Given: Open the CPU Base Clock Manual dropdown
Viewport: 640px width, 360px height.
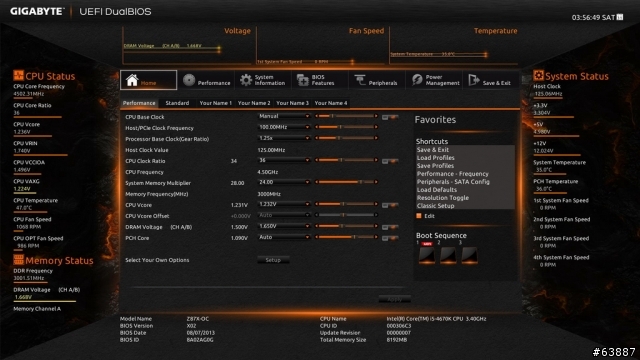Looking at the screenshot, I should (x=284, y=116).
